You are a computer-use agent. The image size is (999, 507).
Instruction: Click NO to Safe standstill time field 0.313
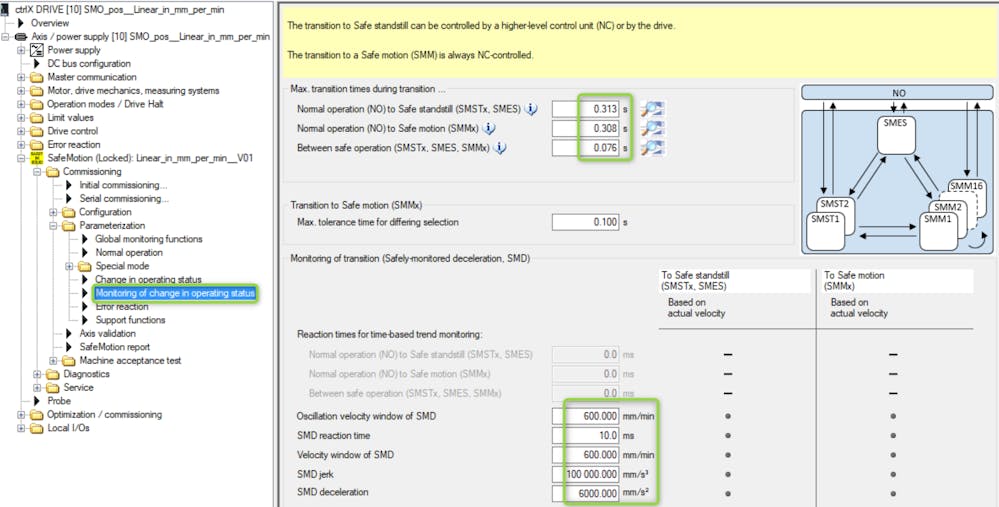tap(586, 110)
